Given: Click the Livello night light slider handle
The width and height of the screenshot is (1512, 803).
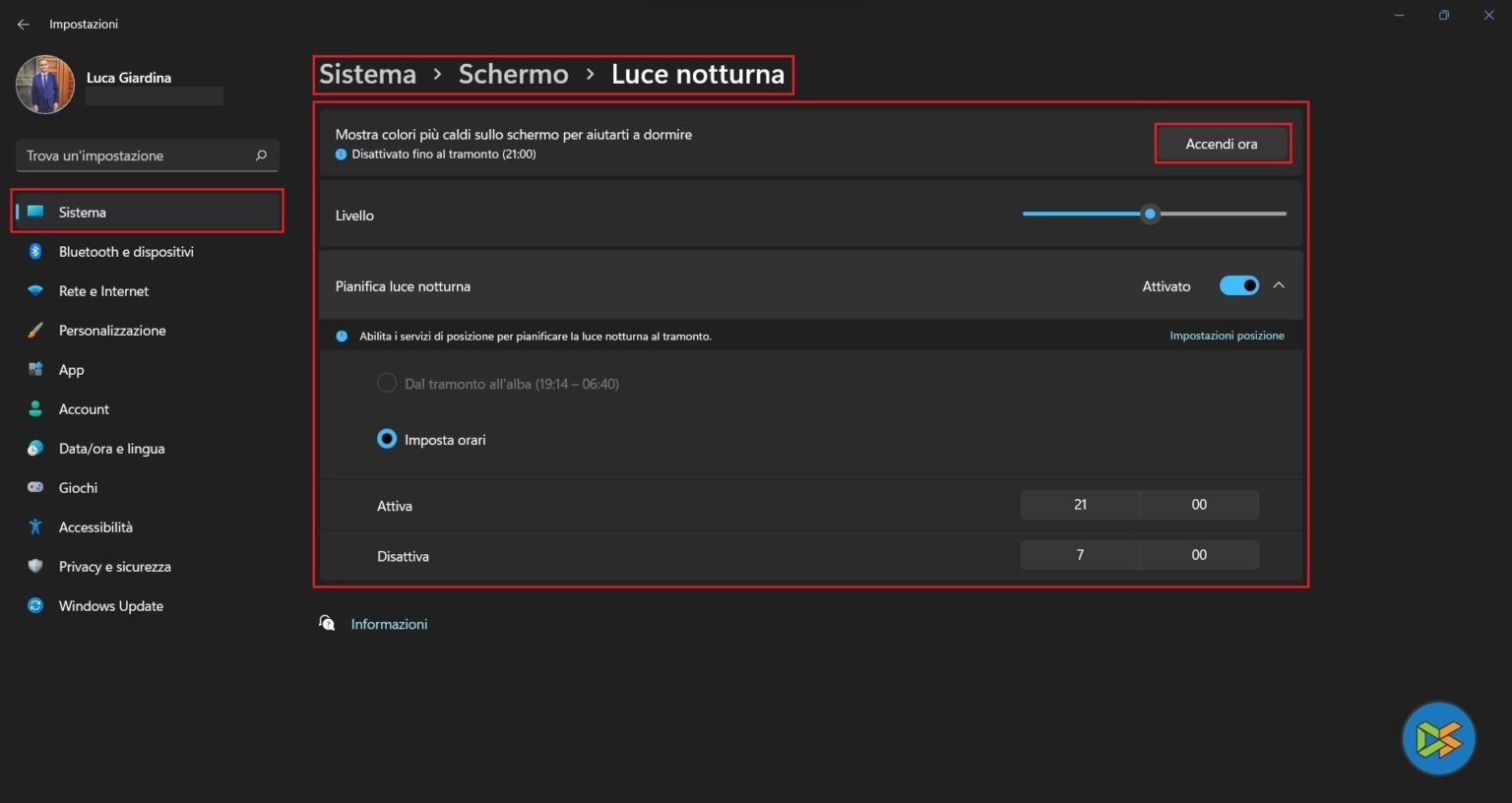Looking at the screenshot, I should (x=1150, y=214).
